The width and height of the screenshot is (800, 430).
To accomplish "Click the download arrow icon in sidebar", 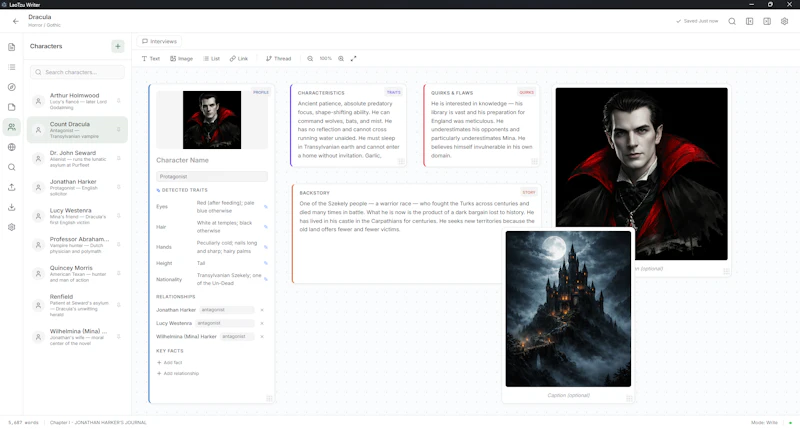I will (x=12, y=207).
